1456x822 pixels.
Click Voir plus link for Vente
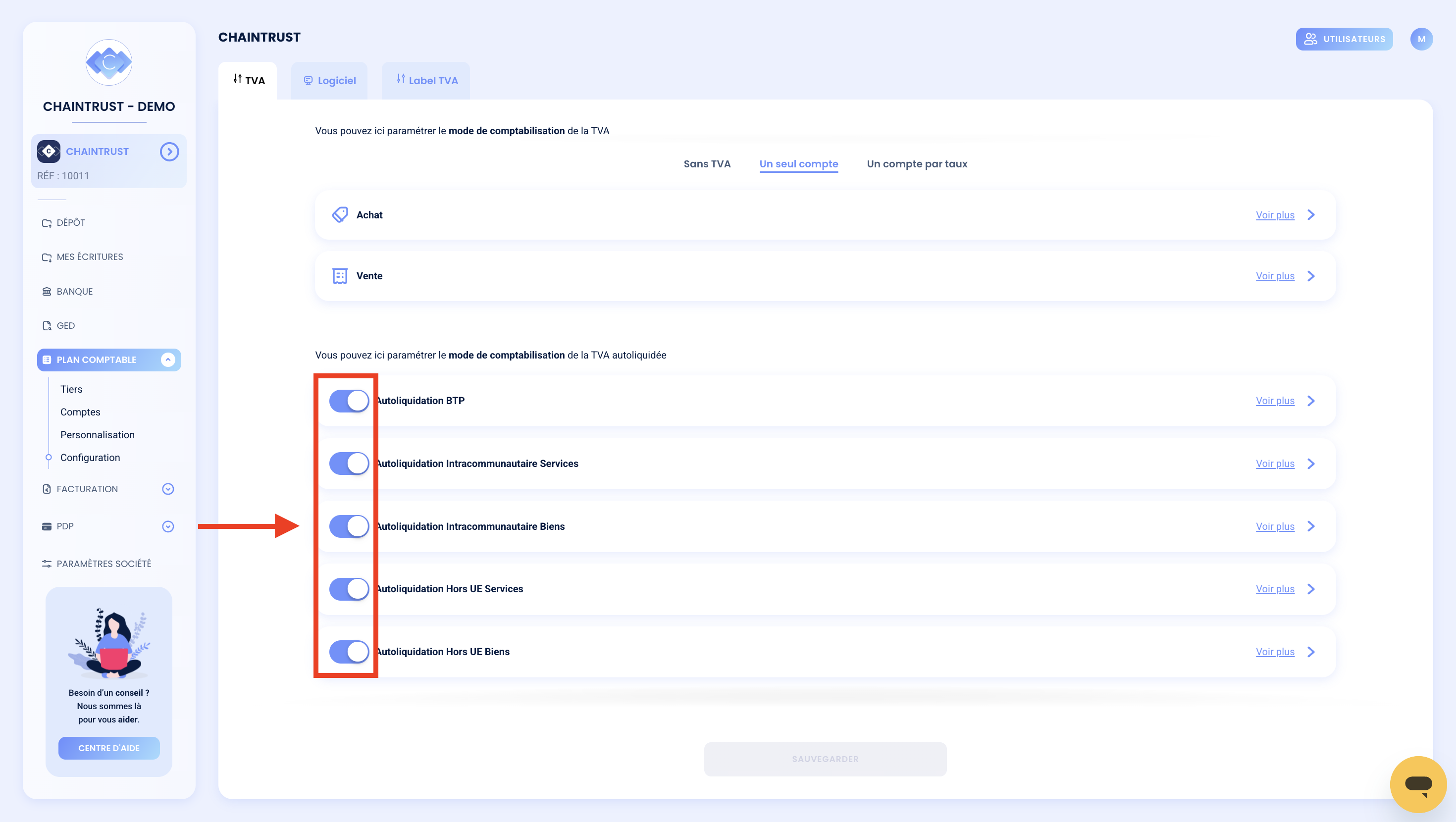[x=1275, y=276]
